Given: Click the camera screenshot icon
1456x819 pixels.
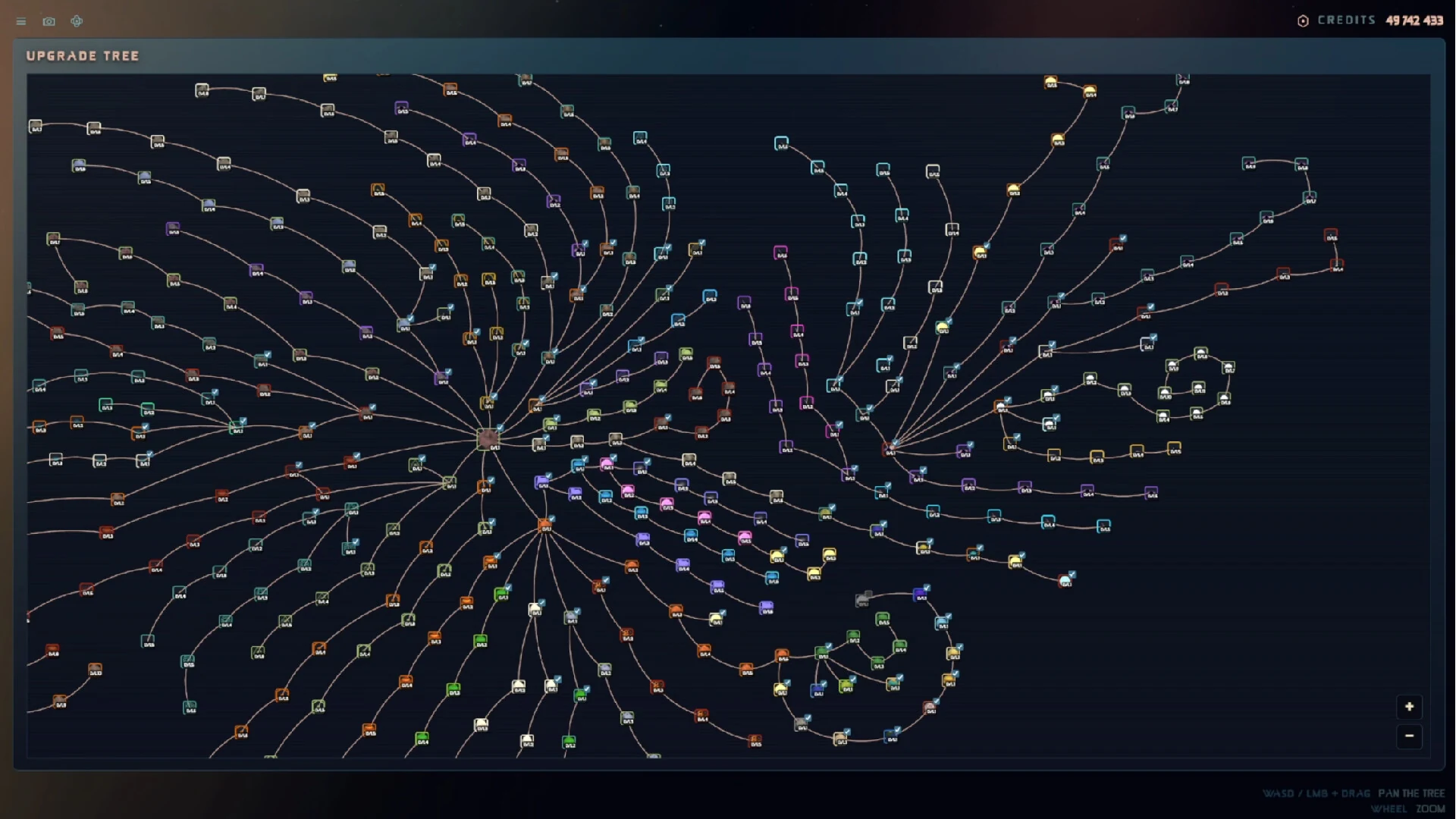Looking at the screenshot, I should click(x=49, y=21).
